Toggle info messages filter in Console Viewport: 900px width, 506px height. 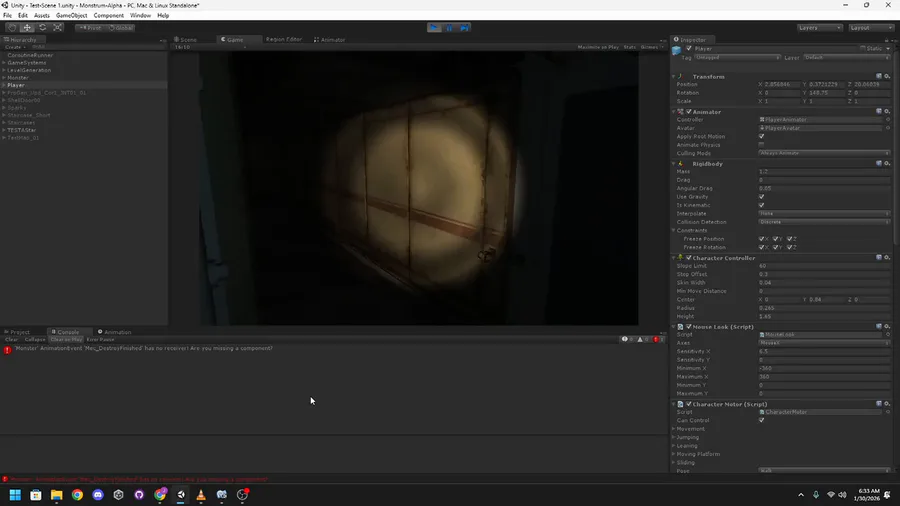coord(627,340)
